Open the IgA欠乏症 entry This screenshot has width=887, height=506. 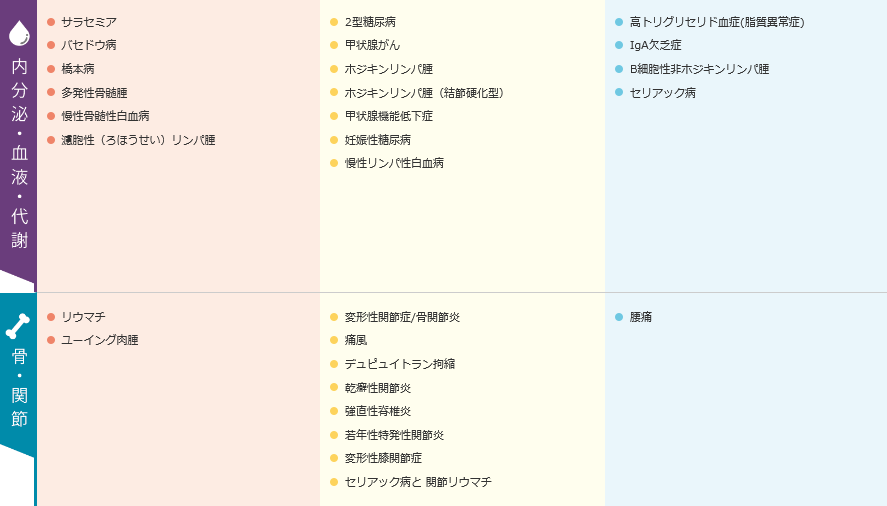click(656, 45)
